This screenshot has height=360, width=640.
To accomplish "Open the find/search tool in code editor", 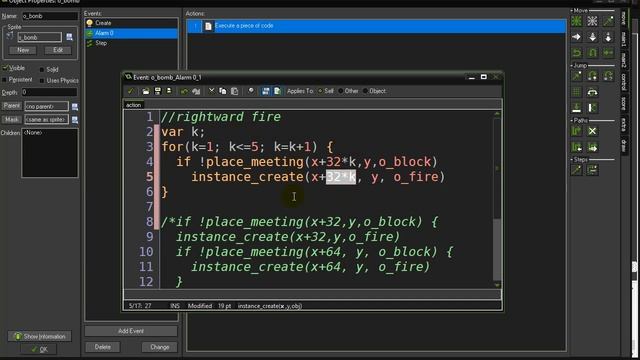I will (251, 91).
